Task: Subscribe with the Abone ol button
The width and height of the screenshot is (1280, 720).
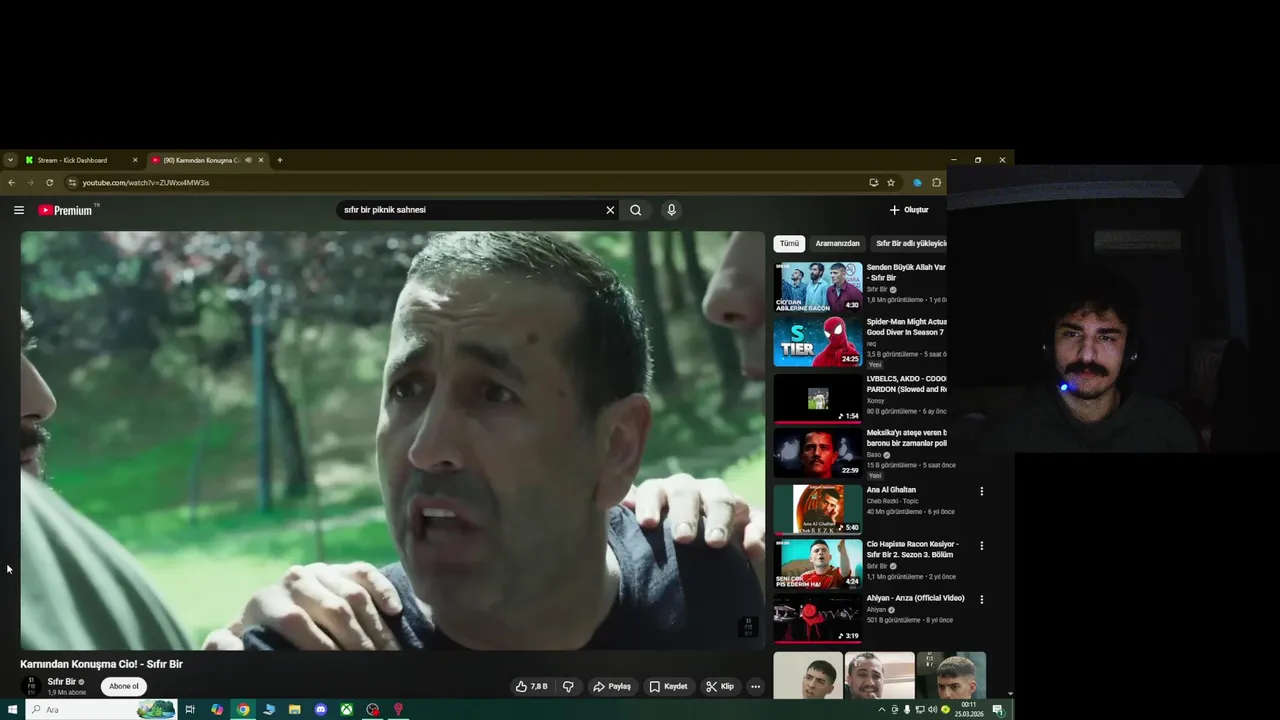Action: point(124,686)
